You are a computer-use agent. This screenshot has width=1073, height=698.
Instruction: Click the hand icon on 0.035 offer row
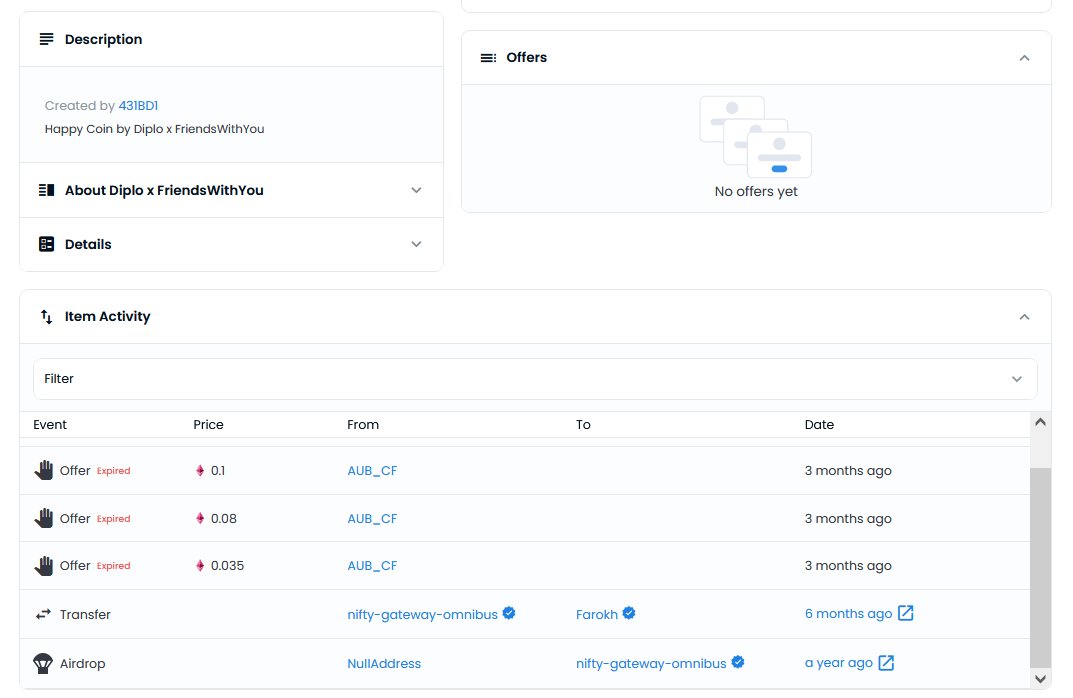click(44, 566)
